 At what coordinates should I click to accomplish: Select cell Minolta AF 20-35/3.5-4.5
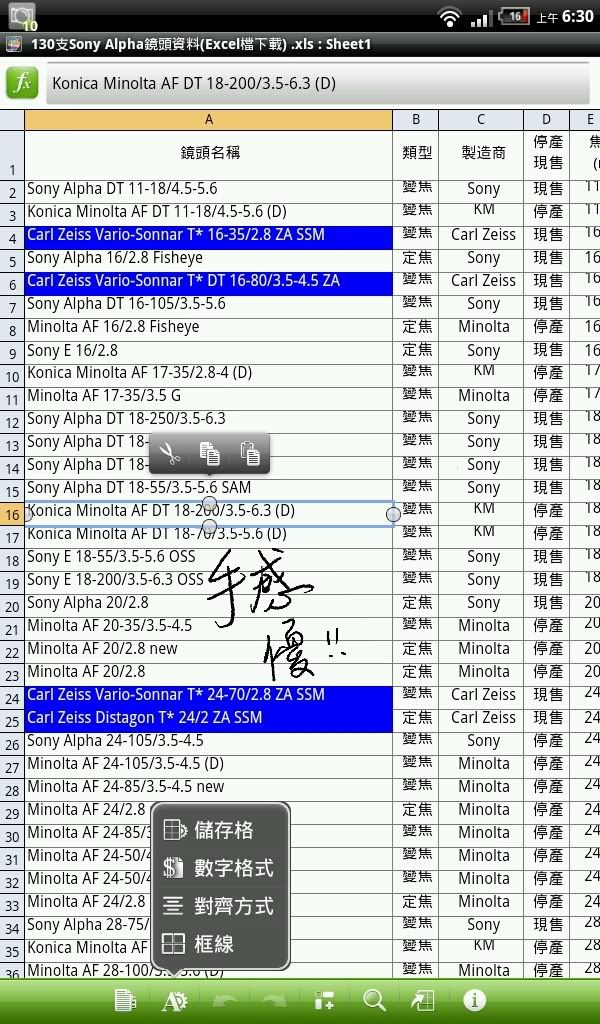(x=209, y=627)
